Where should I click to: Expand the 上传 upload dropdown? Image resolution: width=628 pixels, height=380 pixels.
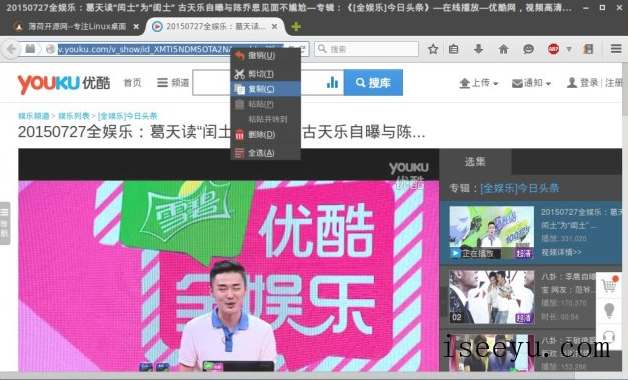(479, 83)
